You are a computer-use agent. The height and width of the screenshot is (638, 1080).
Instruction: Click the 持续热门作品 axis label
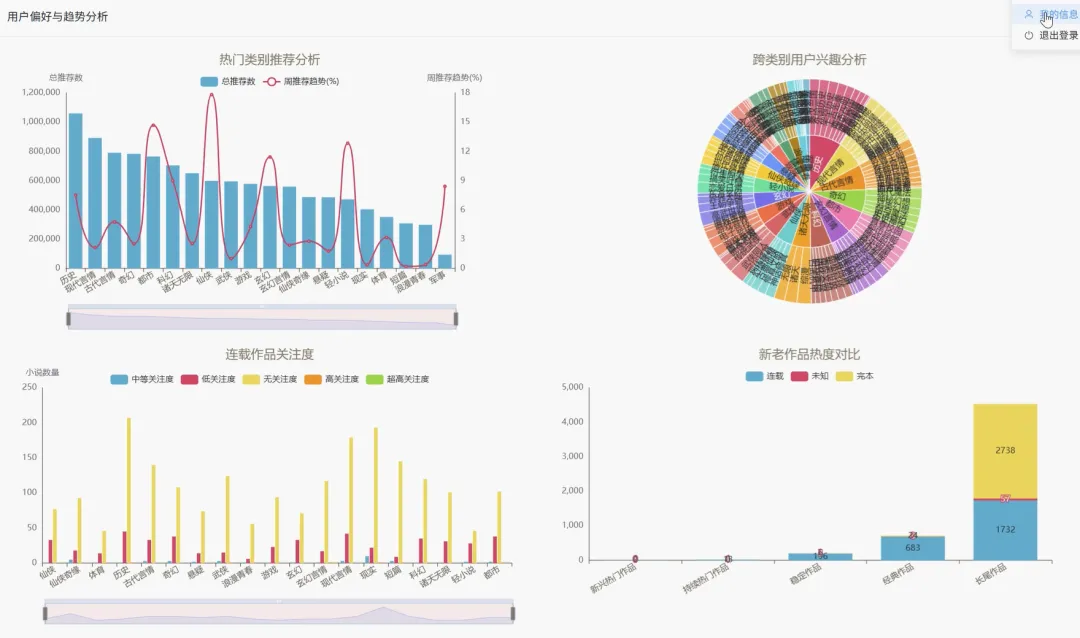(x=706, y=579)
